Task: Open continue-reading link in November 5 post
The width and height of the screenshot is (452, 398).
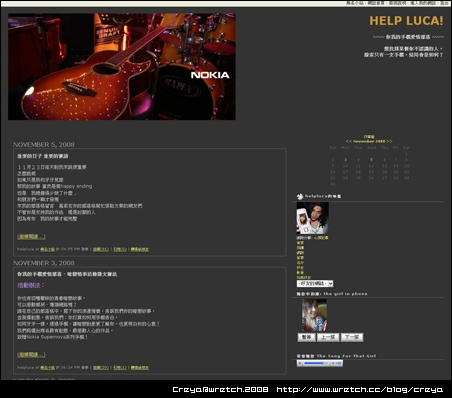Action: [31, 237]
